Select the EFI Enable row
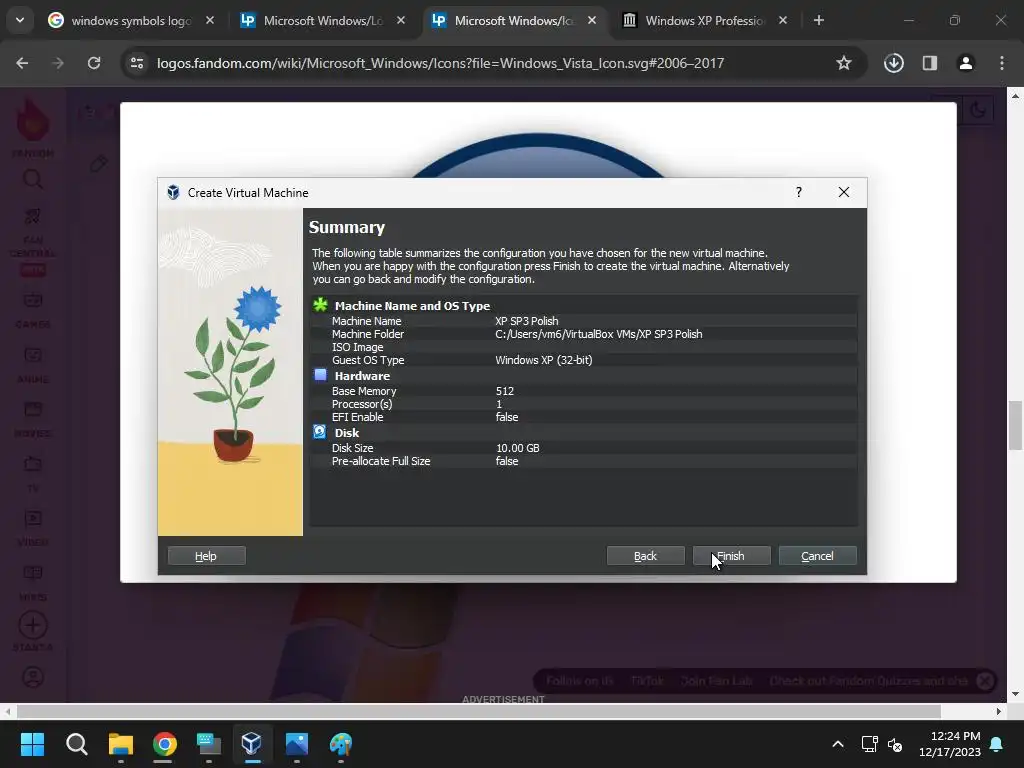 coord(583,417)
